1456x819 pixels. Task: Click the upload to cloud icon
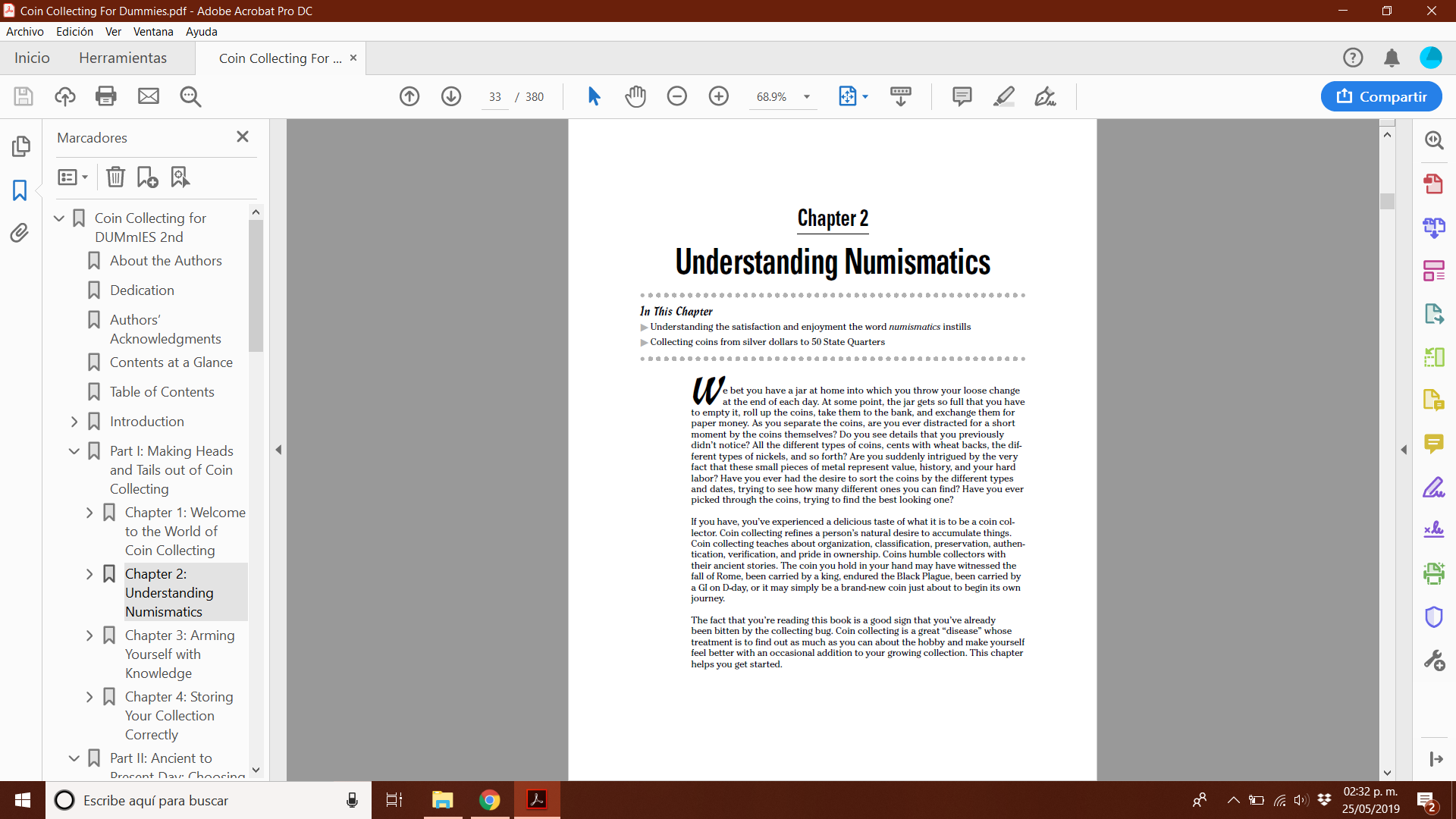(x=65, y=96)
